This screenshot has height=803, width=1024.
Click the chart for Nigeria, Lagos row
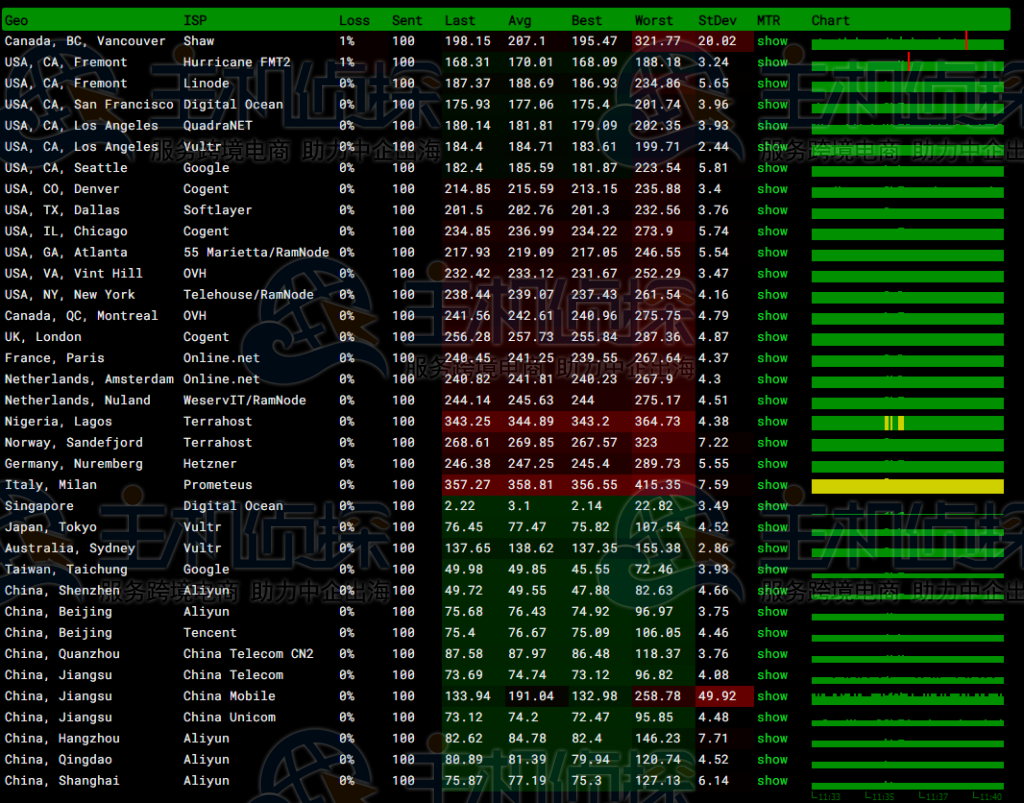(907, 423)
